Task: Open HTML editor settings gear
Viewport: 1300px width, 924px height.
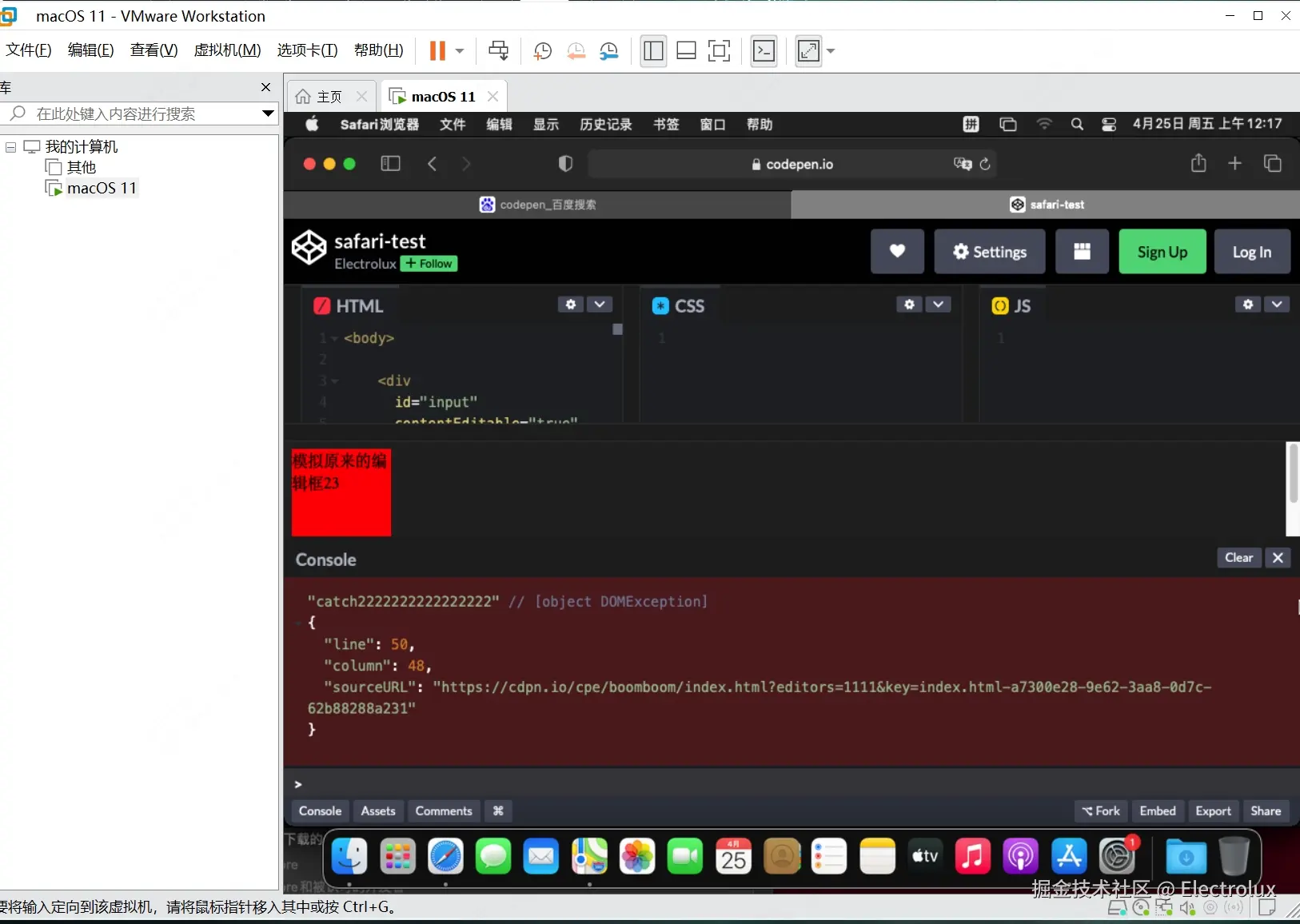Action: pyautogui.click(x=570, y=305)
